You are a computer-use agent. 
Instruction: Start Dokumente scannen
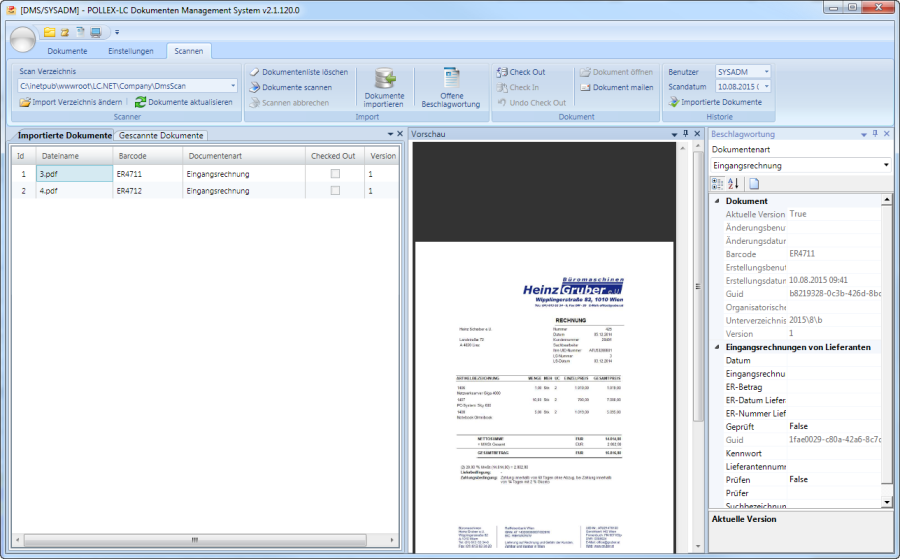point(255,87)
